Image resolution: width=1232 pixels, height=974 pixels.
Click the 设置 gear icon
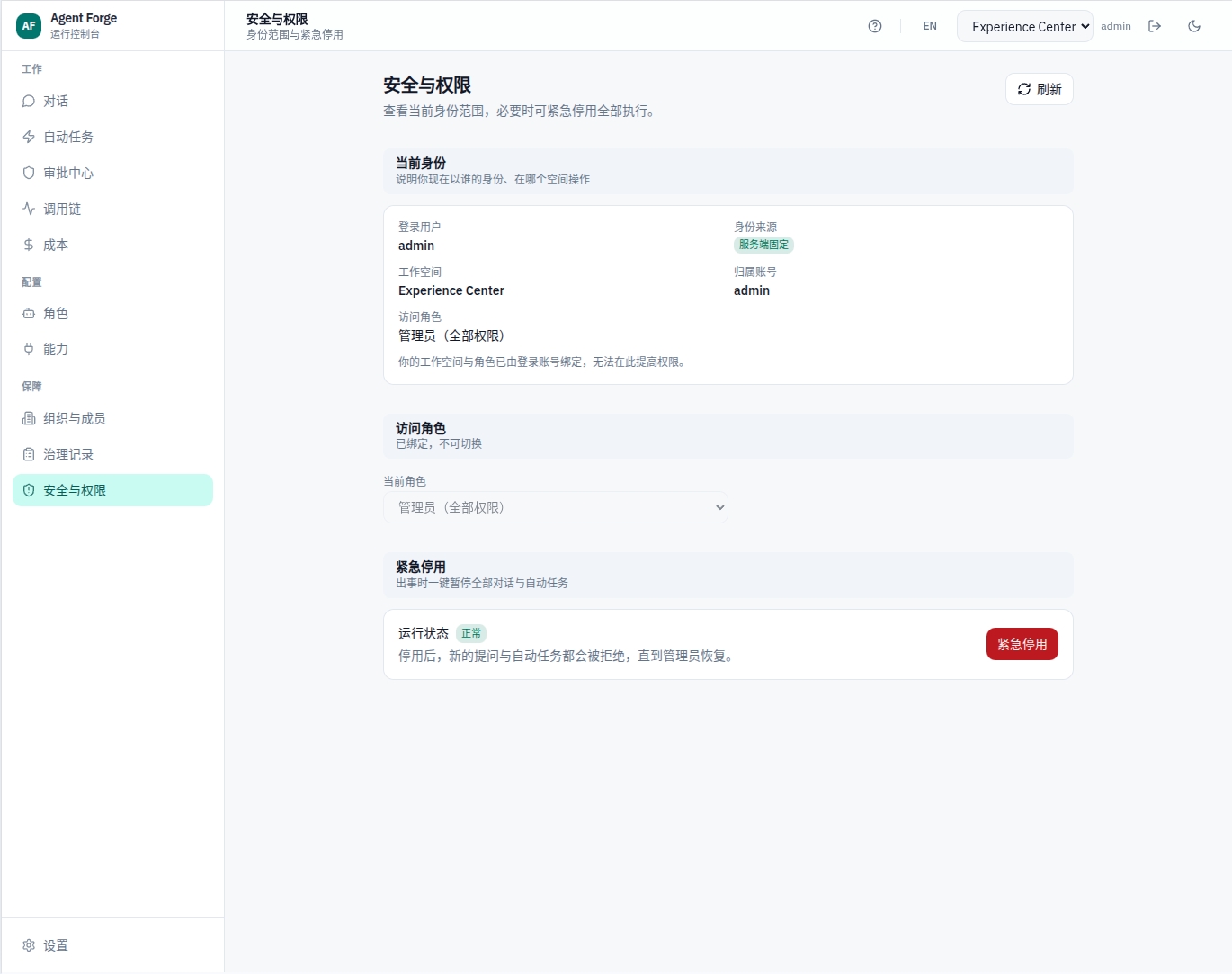pos(29,946)
